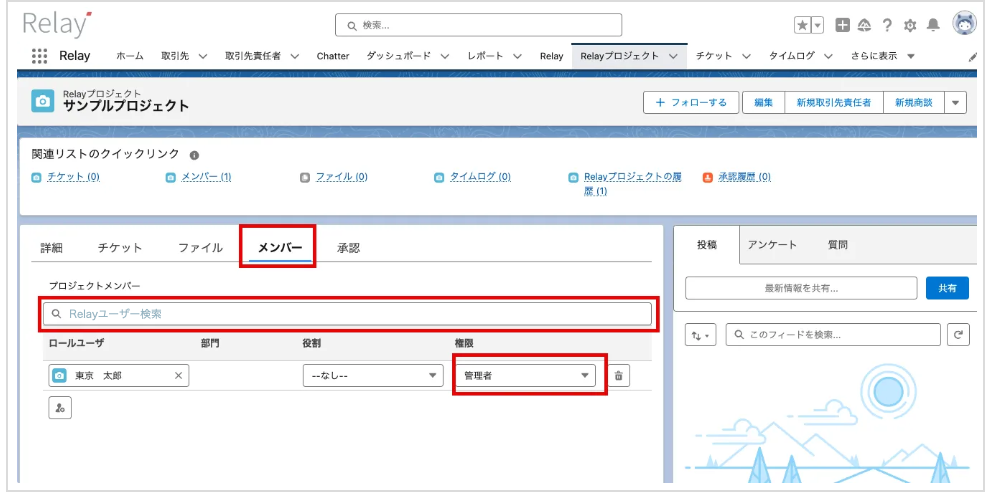Click the 新規取引先責任者 button
This screenshot has width=985, height=492.
tap(834, 102)
